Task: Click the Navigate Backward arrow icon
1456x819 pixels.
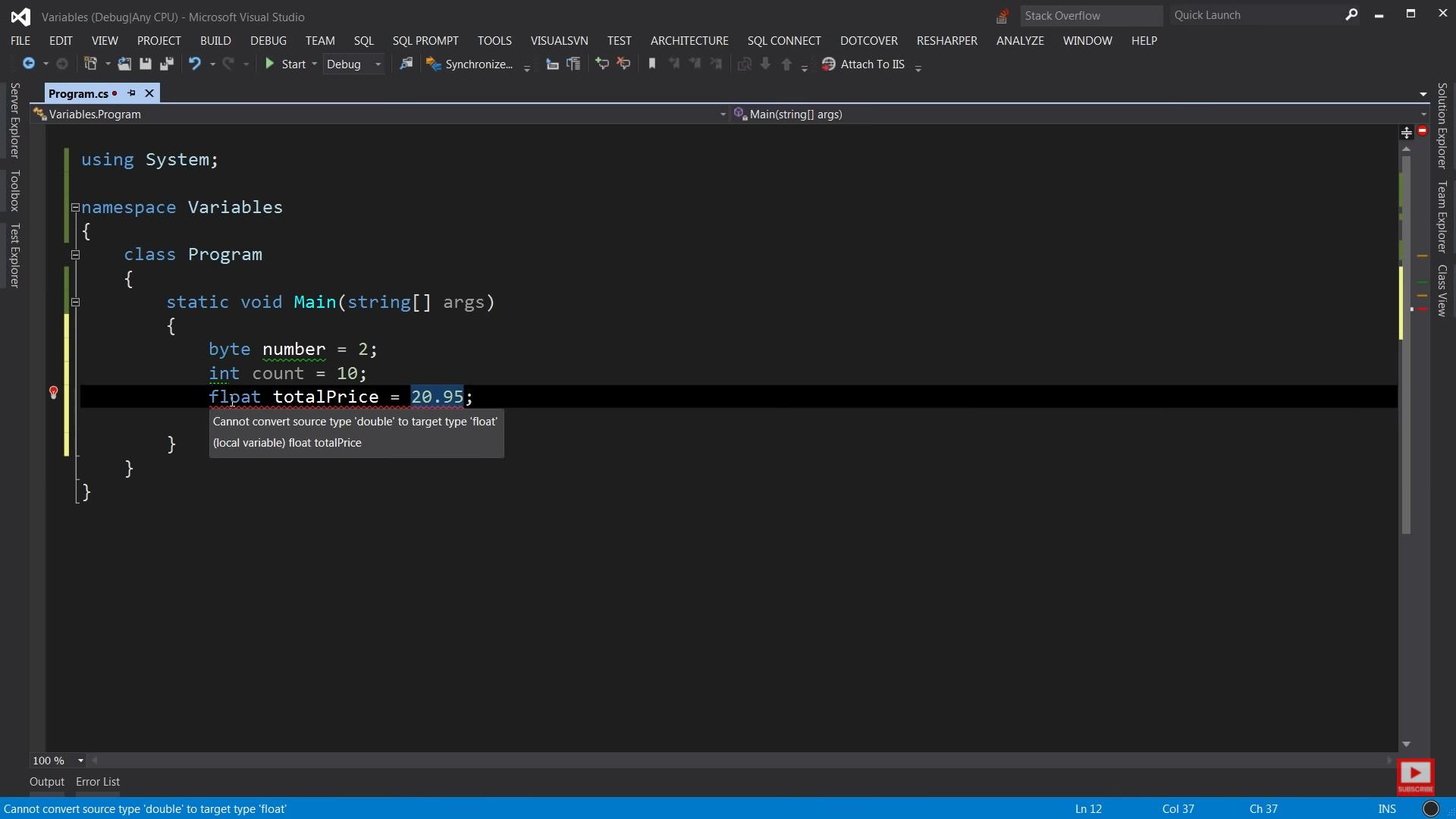Action: point(28,64)
